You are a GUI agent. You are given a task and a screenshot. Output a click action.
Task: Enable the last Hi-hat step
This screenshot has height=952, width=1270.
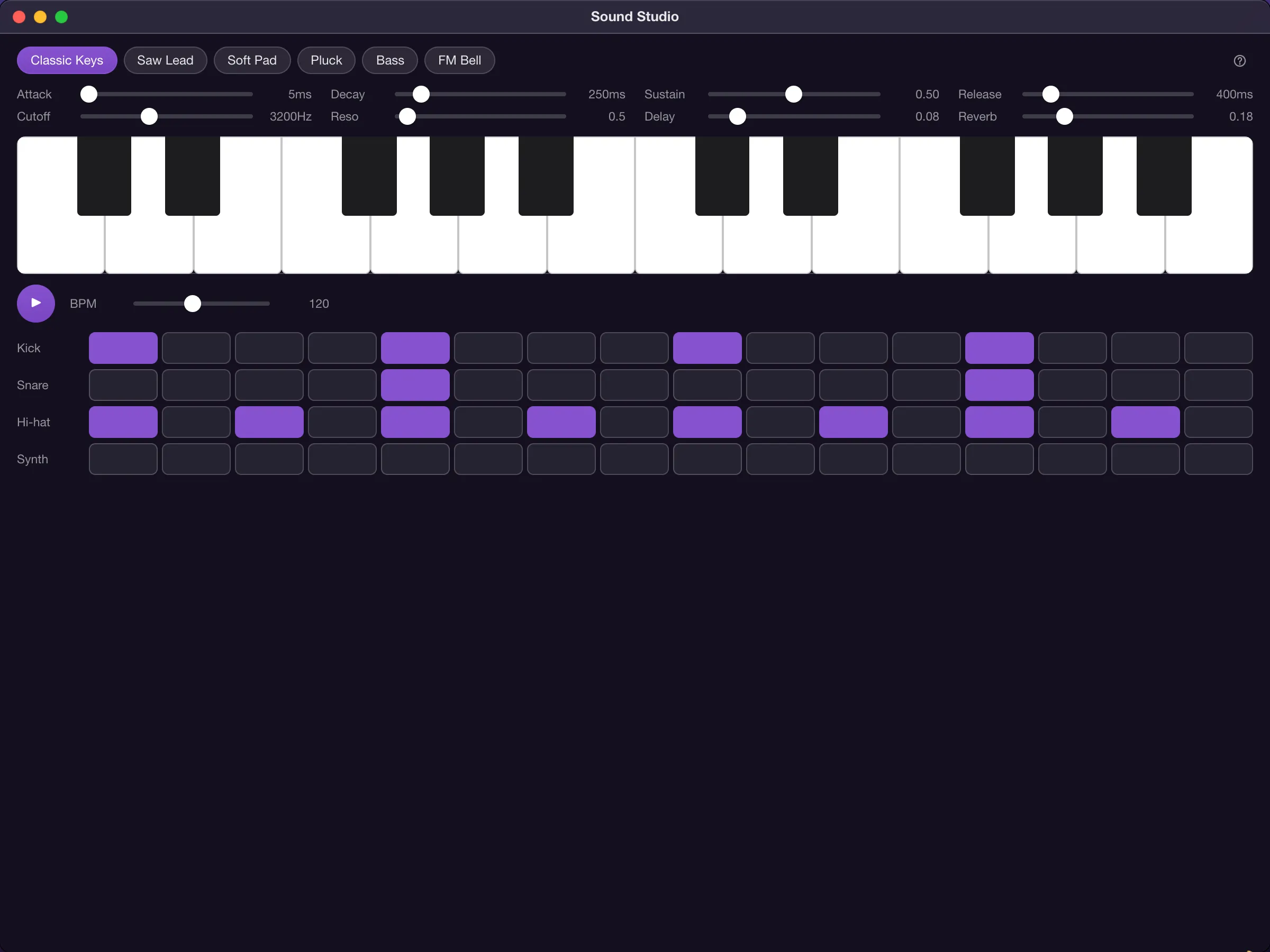(1218, 422)
